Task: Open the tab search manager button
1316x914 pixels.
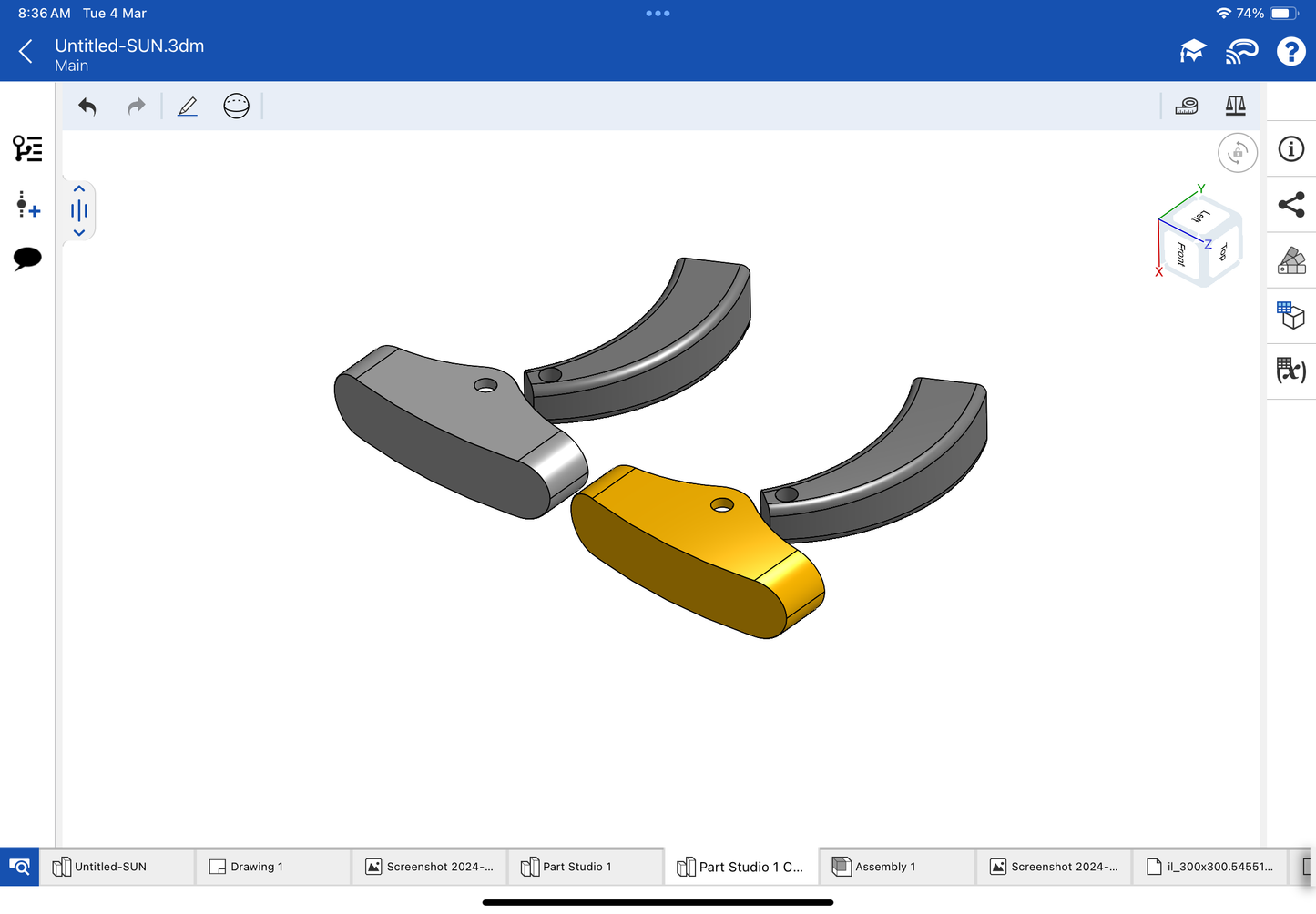Action: click(x=19, y=867)
